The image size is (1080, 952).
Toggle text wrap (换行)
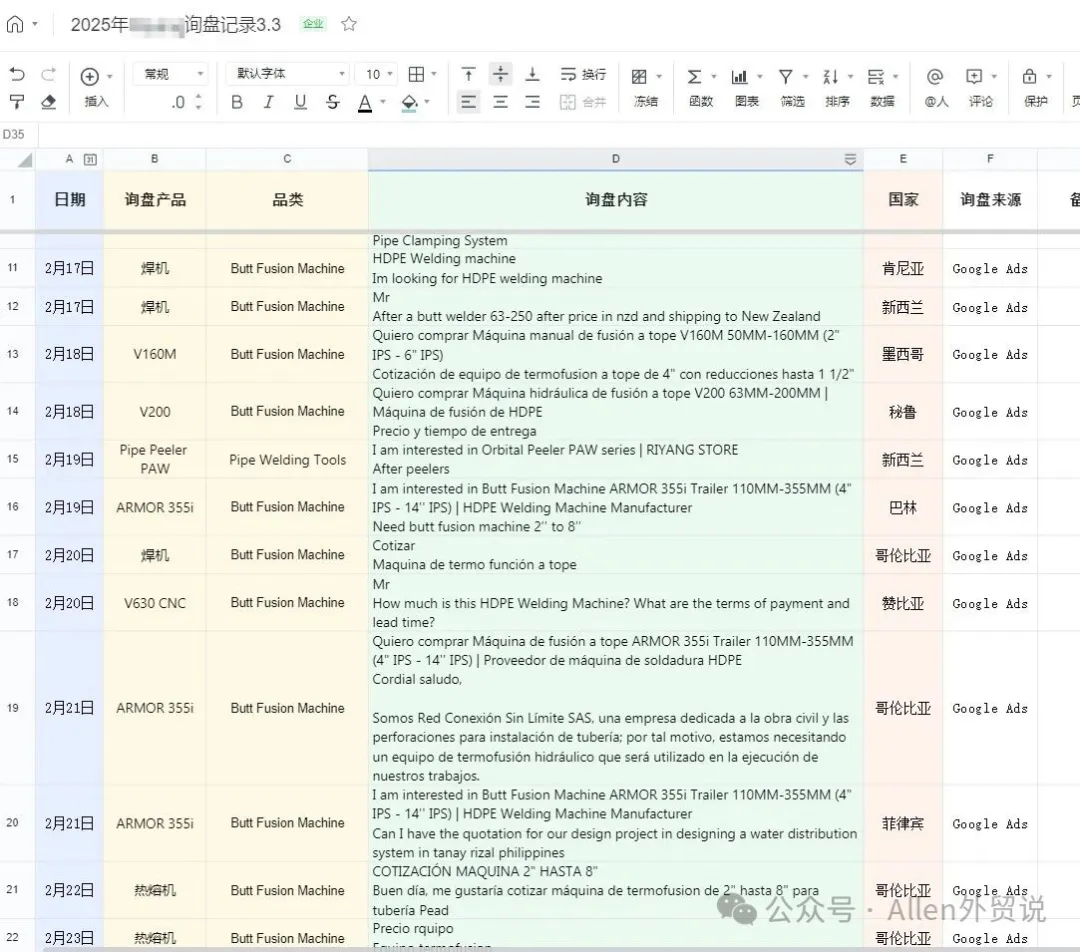(583, 74)
